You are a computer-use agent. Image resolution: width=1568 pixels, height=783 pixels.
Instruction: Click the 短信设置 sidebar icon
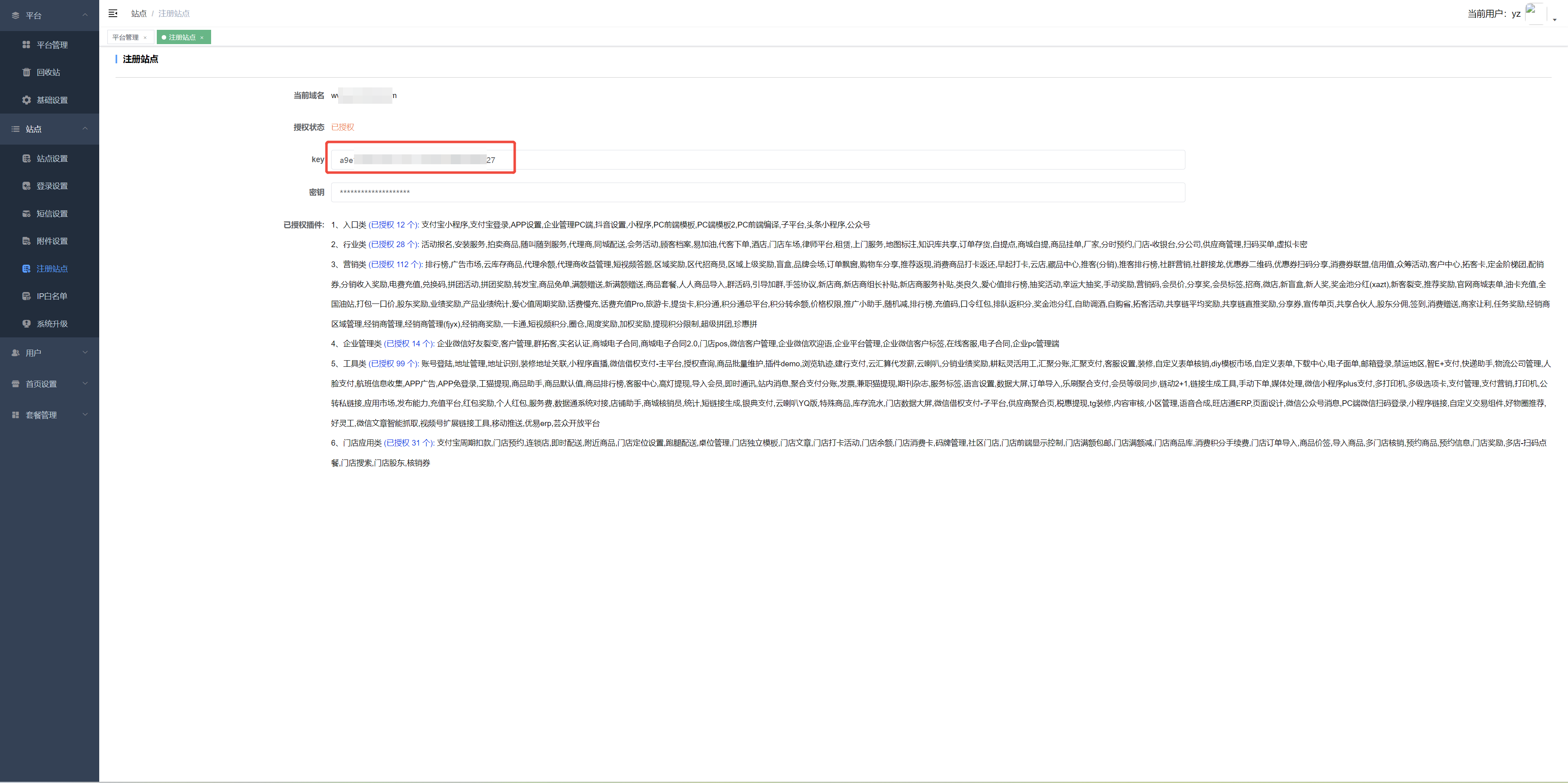coord(26,214)
